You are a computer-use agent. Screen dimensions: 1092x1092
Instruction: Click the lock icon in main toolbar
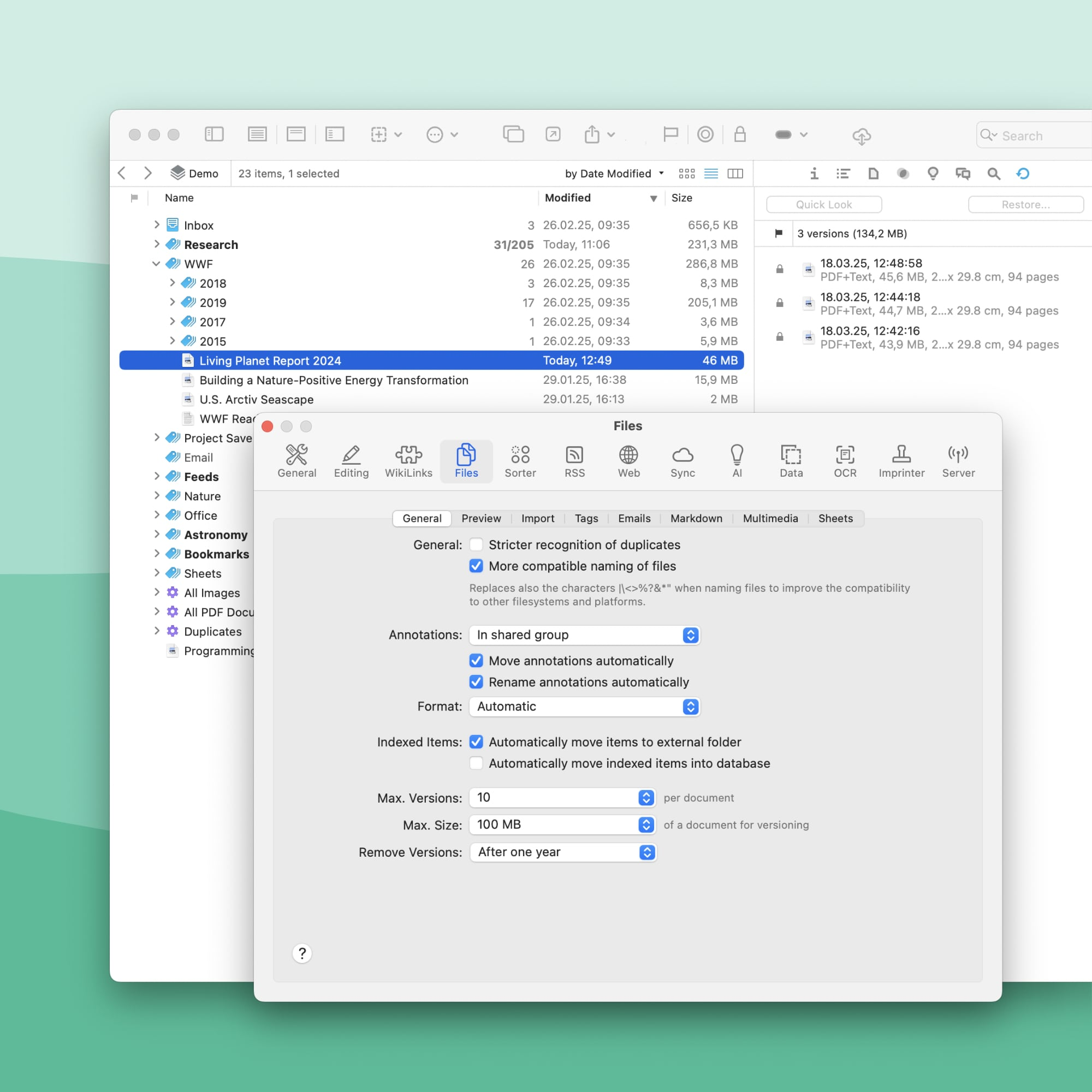(x=740, y=134)
